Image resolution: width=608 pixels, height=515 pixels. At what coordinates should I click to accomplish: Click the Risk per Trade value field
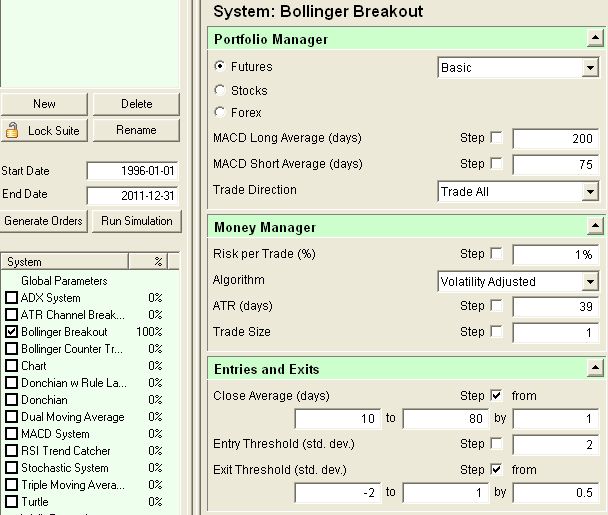[555, 255]
